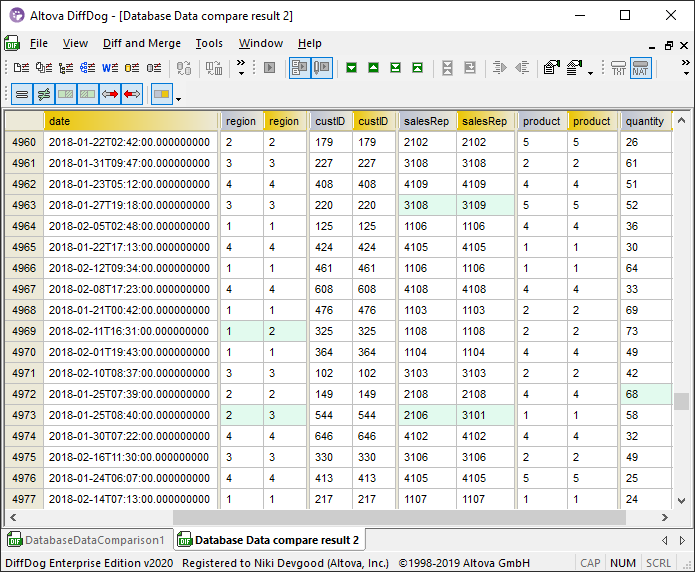
Task: Toggle native compare mode NAT button
Action: tap(641, 68)
